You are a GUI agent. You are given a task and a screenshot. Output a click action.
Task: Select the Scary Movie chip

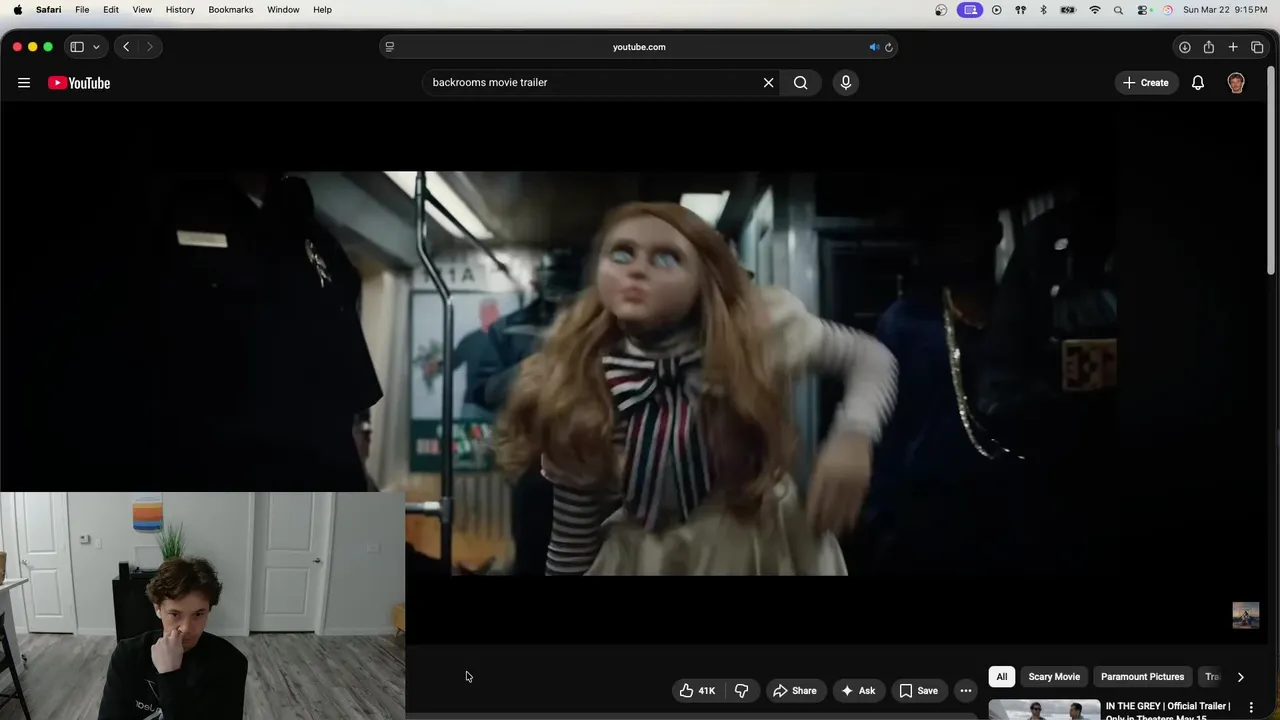1054,677
